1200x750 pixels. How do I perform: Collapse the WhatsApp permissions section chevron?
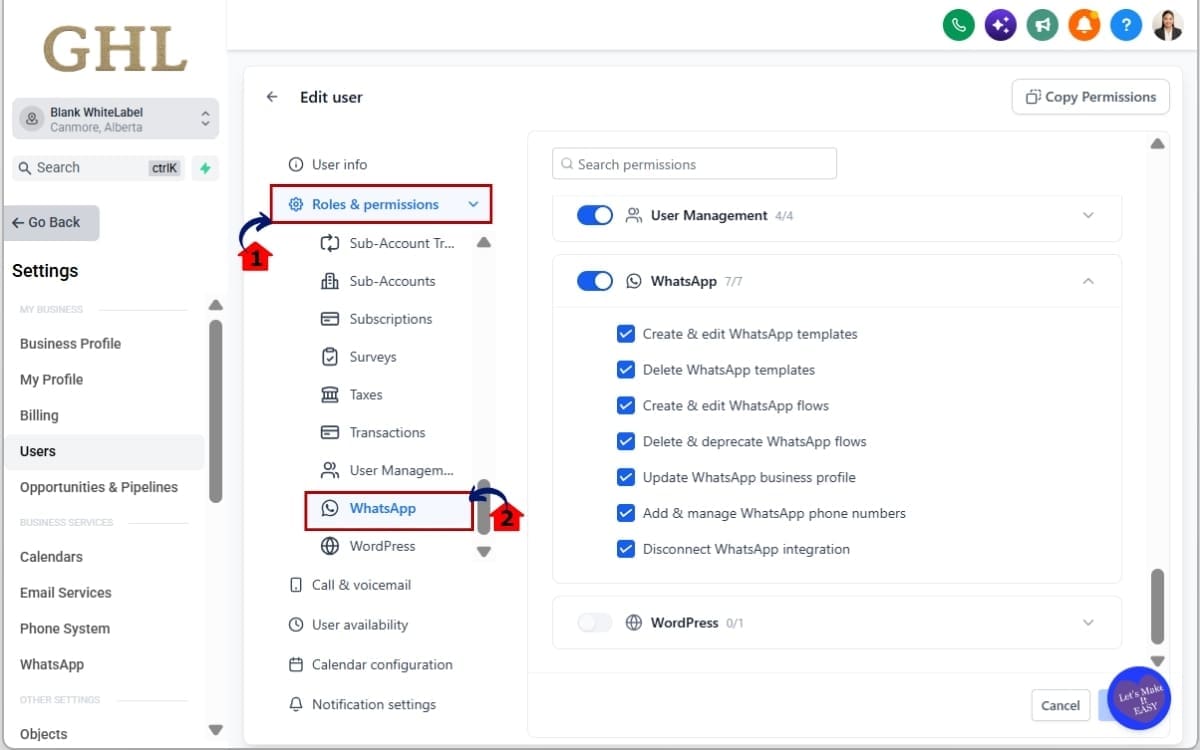[1088, 281]
